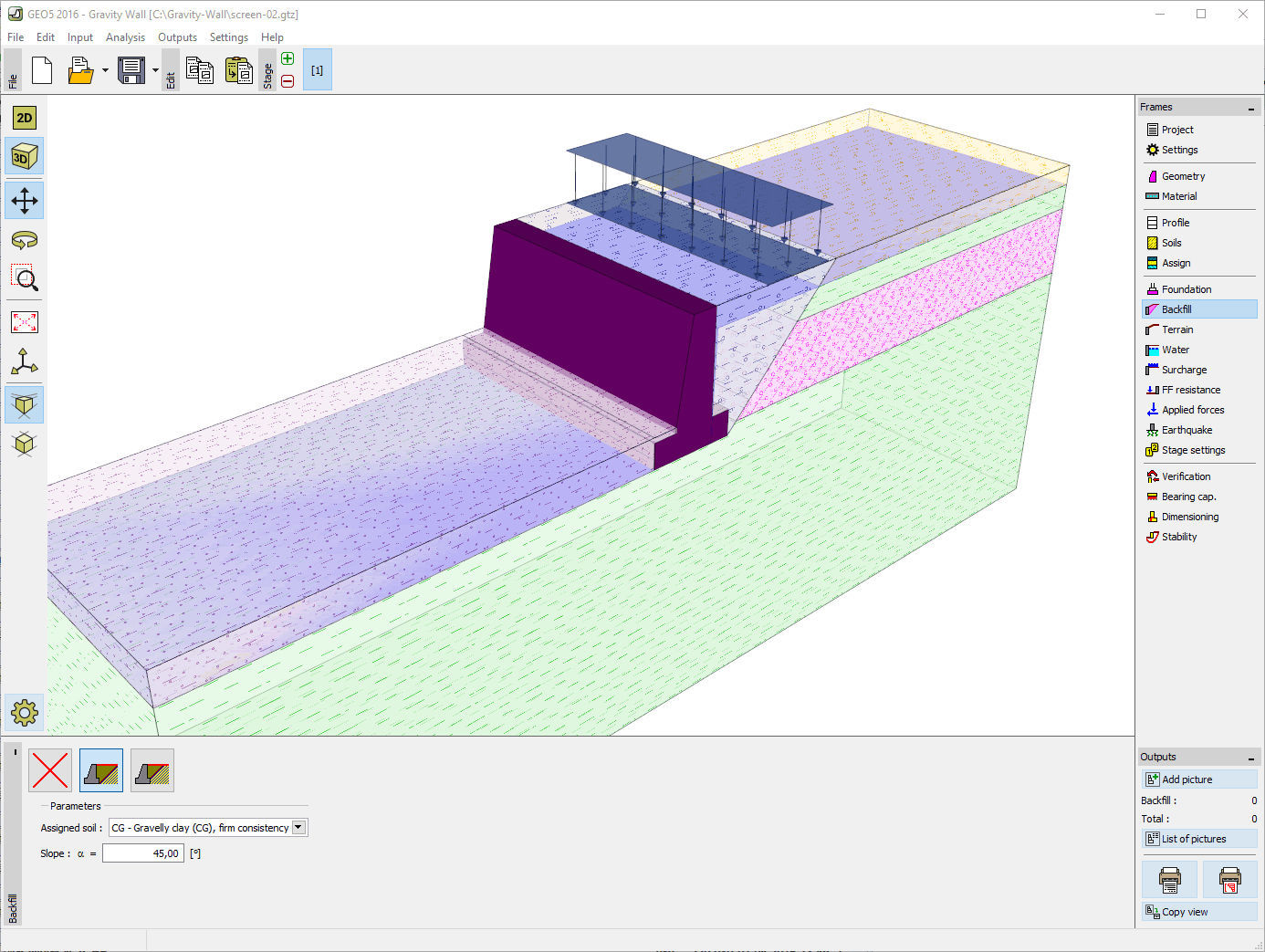Click the copy to clipboard icon

(x=200, y=69)
